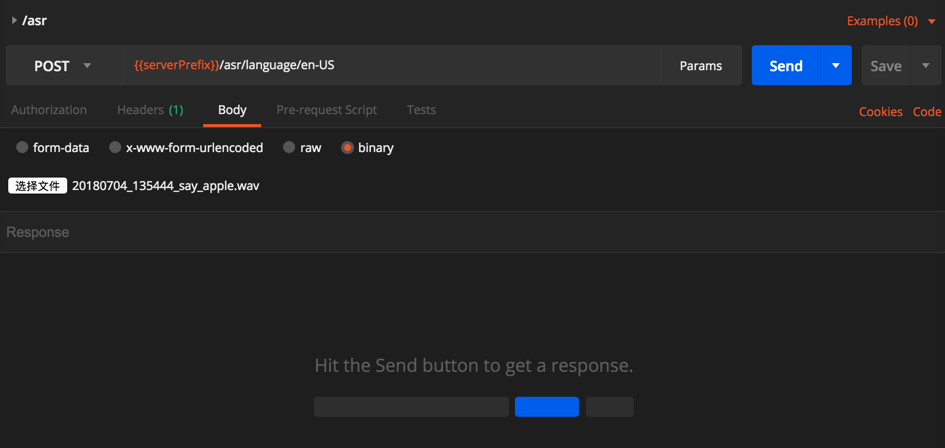Open the POST method dropdown
This screenshot has width=945, height=448.
tap(63, 66)
